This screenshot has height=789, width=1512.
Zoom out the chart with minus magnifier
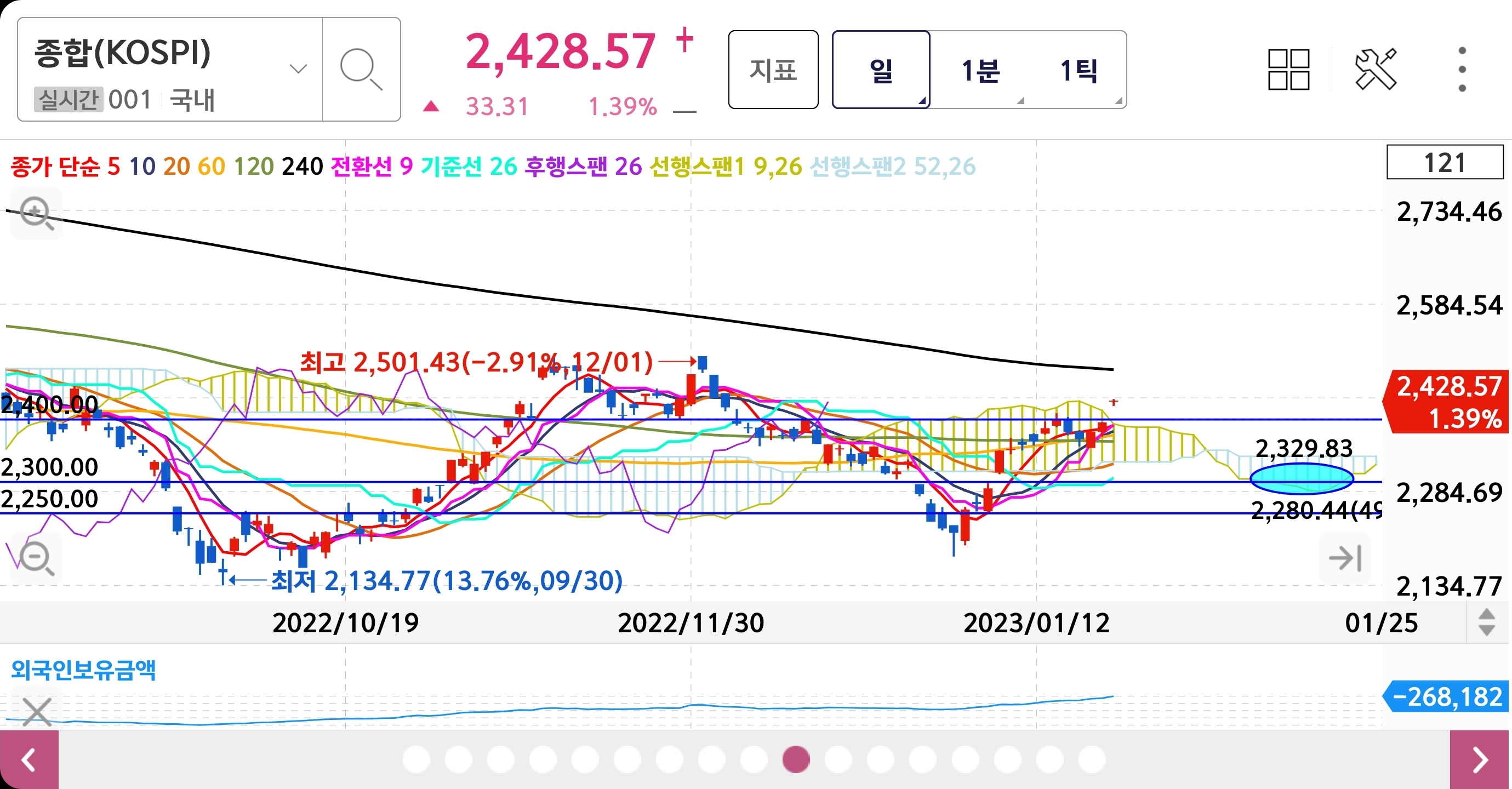[36, 558]
